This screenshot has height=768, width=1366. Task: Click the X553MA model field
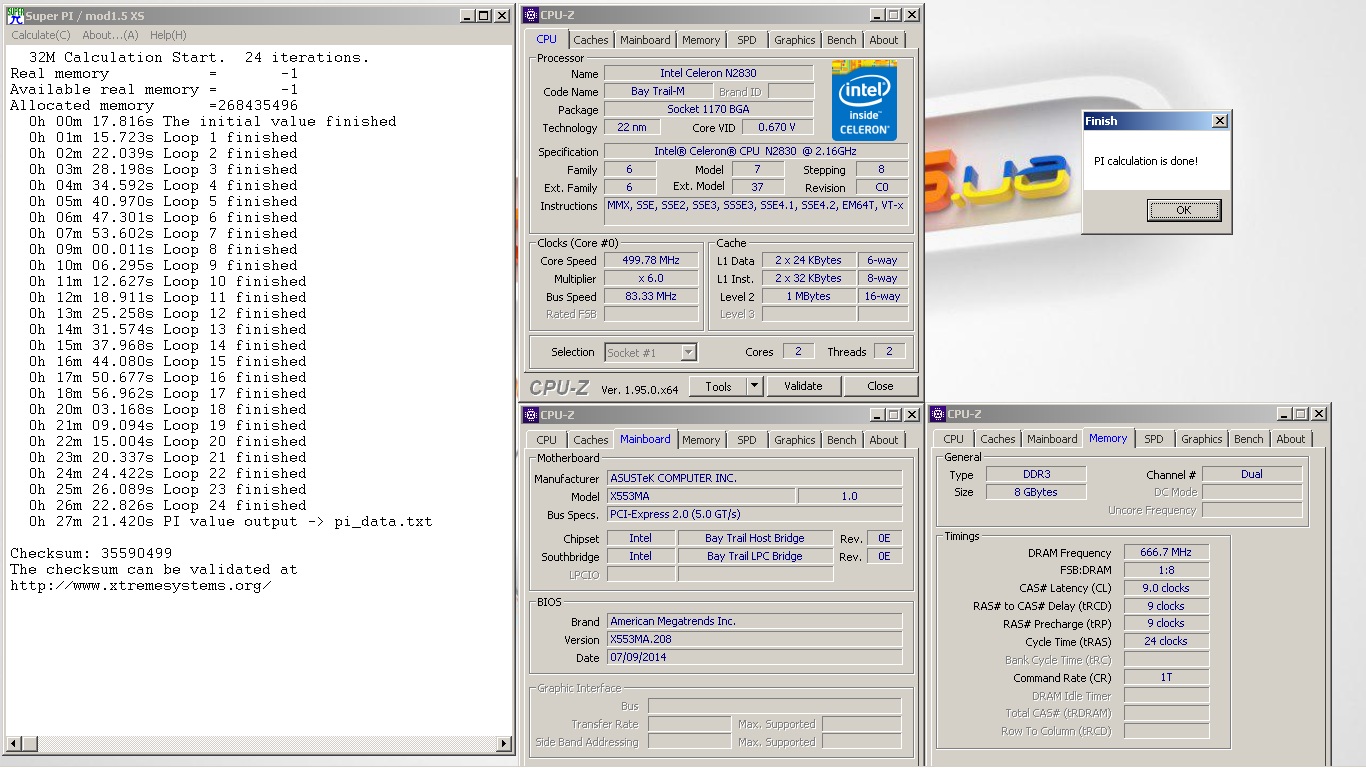tap(700, 496)
